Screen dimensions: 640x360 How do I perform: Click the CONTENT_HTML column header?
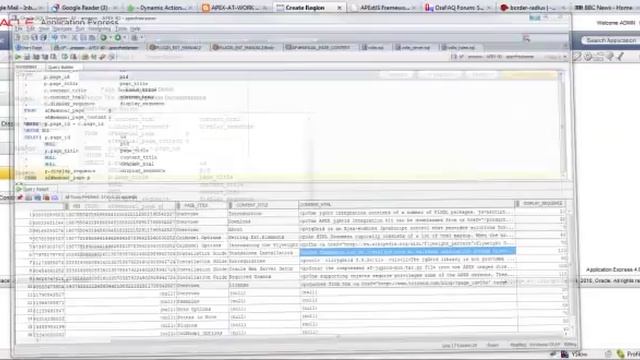[x=408, y=204]
